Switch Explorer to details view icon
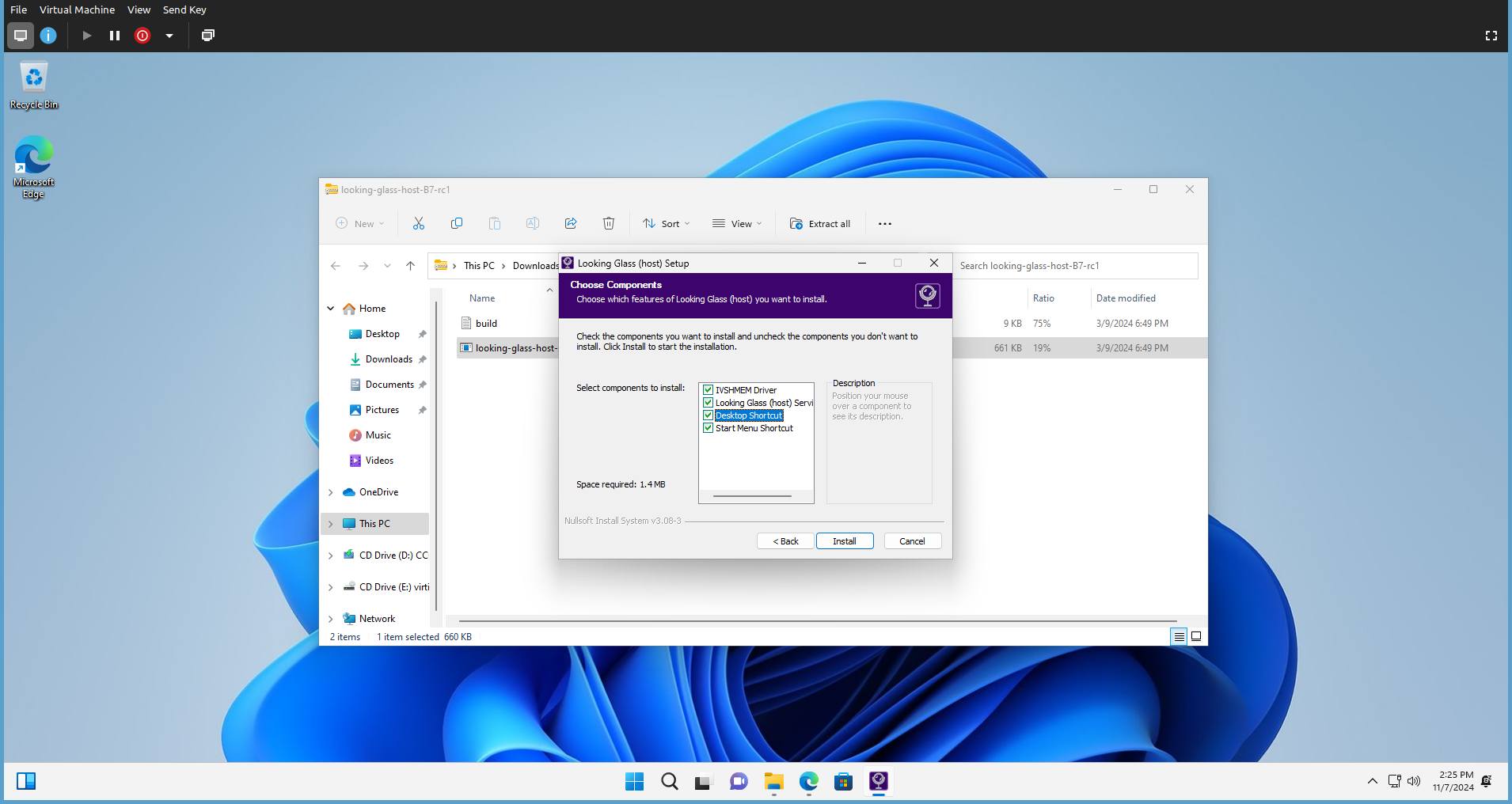 [x=1179, y=636]
